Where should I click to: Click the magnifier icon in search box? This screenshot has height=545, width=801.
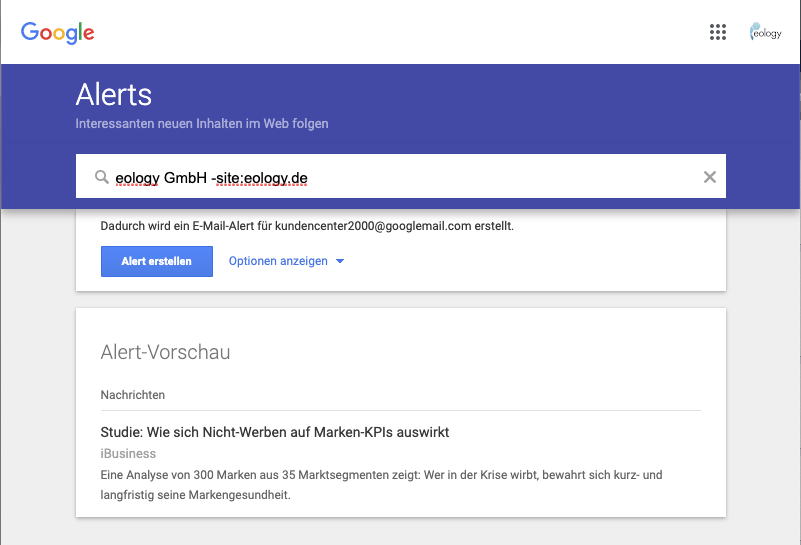click(x=102, y=177)
